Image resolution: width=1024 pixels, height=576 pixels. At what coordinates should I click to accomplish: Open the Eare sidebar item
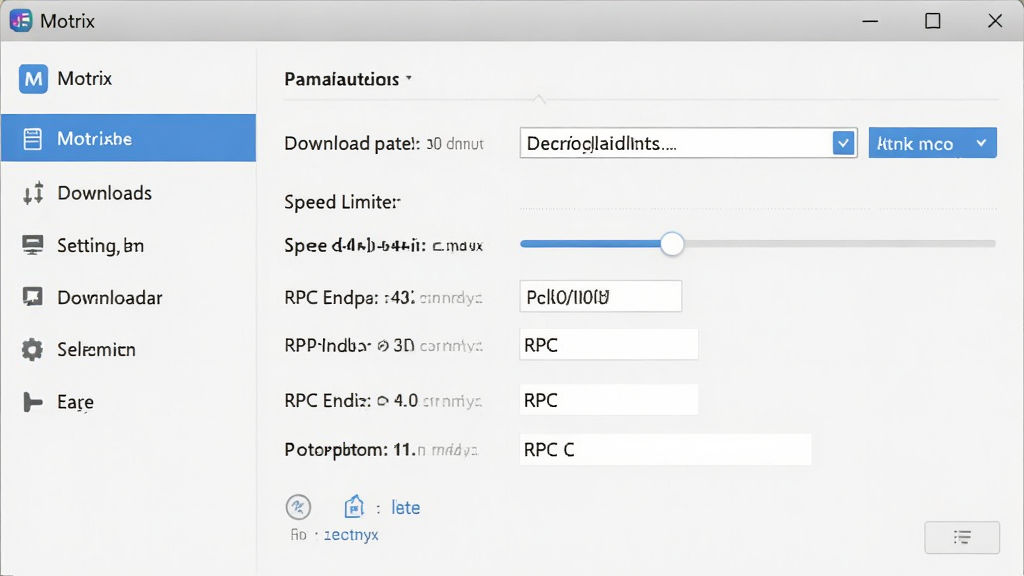coord(128,402)
